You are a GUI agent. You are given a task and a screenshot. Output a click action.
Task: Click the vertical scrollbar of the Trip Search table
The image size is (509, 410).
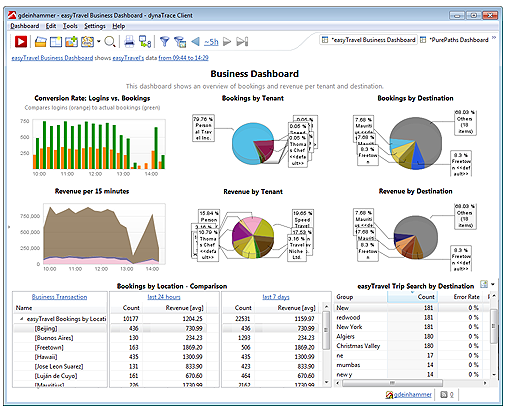494,327
